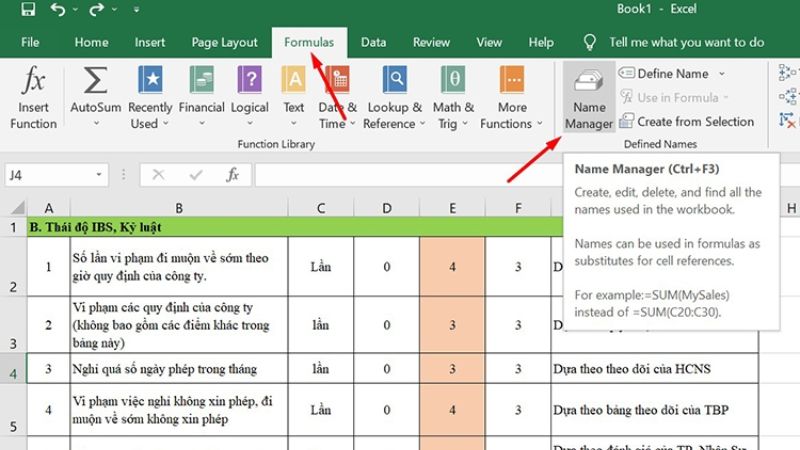Go to the Data tab
800x450 pixels.
[373, 42]
